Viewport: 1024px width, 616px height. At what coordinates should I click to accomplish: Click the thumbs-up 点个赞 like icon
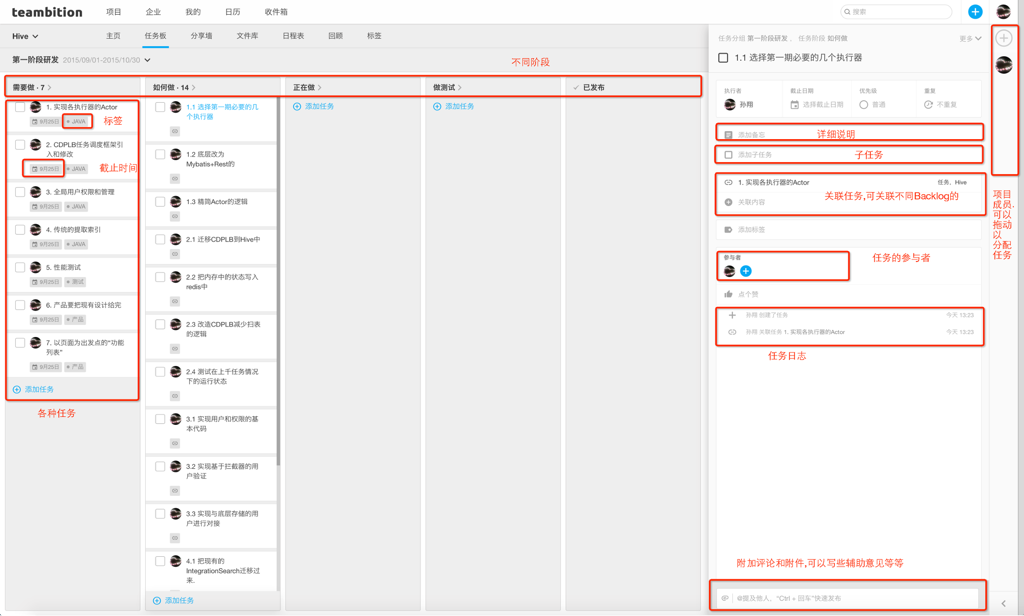tap(728, 294)
